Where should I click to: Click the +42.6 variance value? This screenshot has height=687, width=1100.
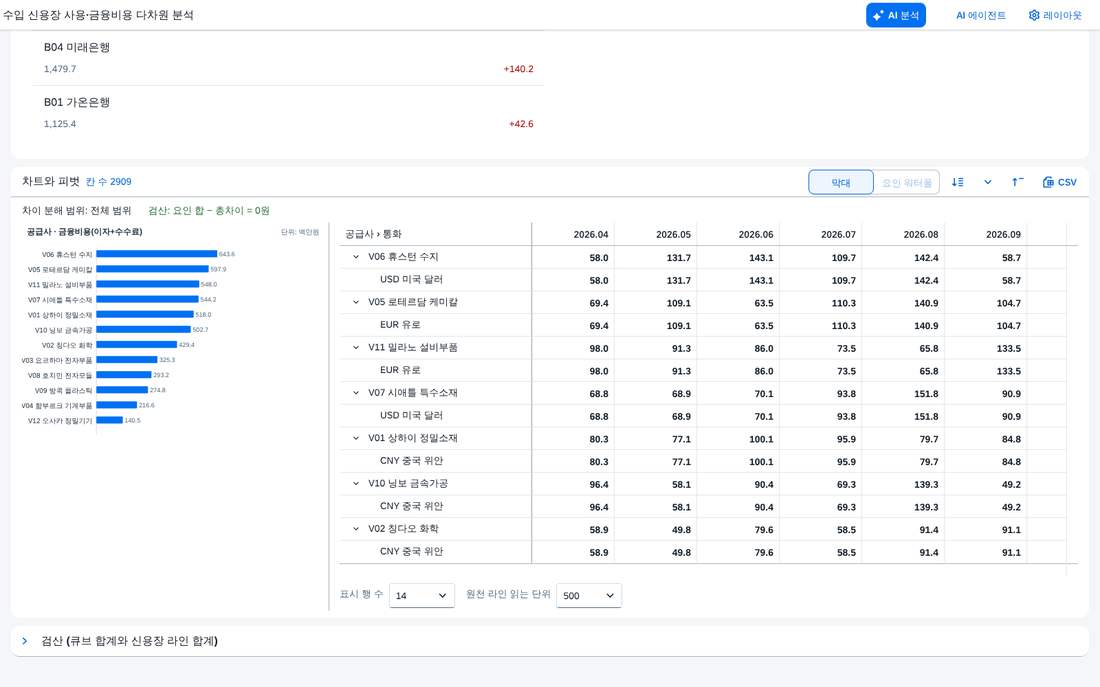tap(521, 124)
